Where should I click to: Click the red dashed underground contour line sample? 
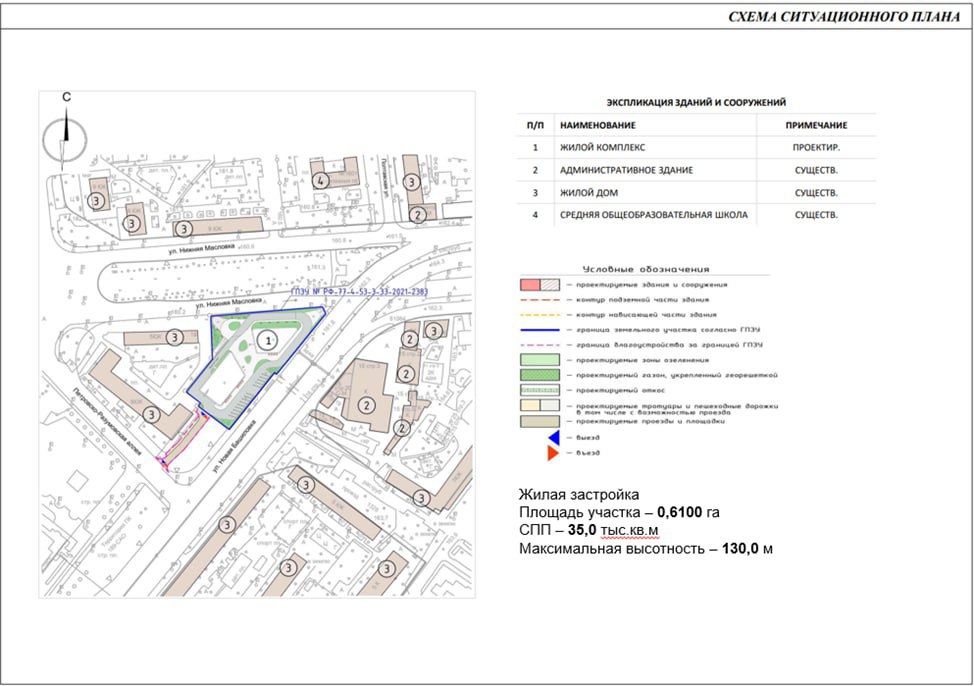pyautogui.click(x=541, y=299)
